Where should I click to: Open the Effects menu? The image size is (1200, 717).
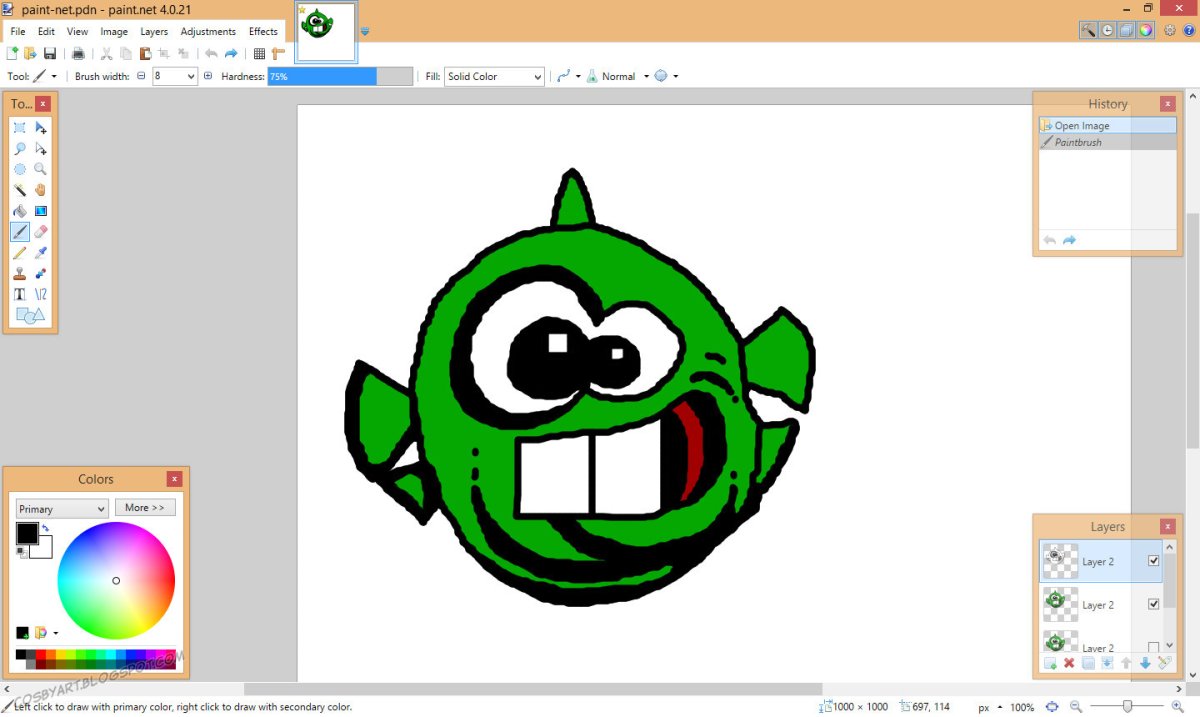click(x=263, y=31)
